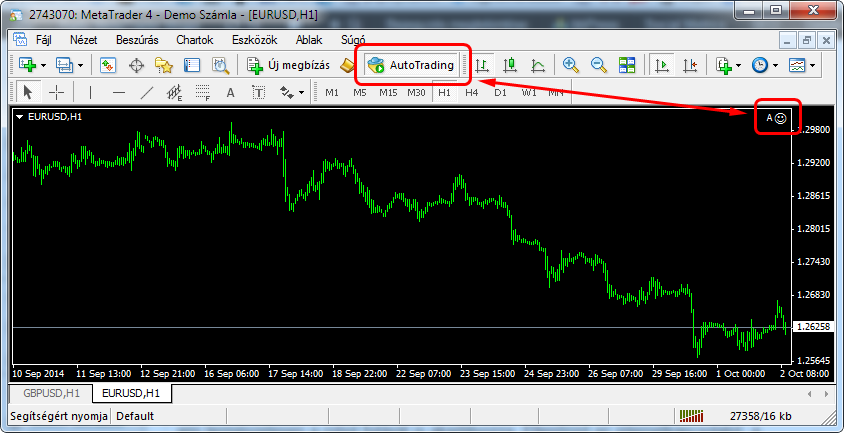Switch timeframe to D1
Screen dimensions: 844x433
[x=501, y=93]
